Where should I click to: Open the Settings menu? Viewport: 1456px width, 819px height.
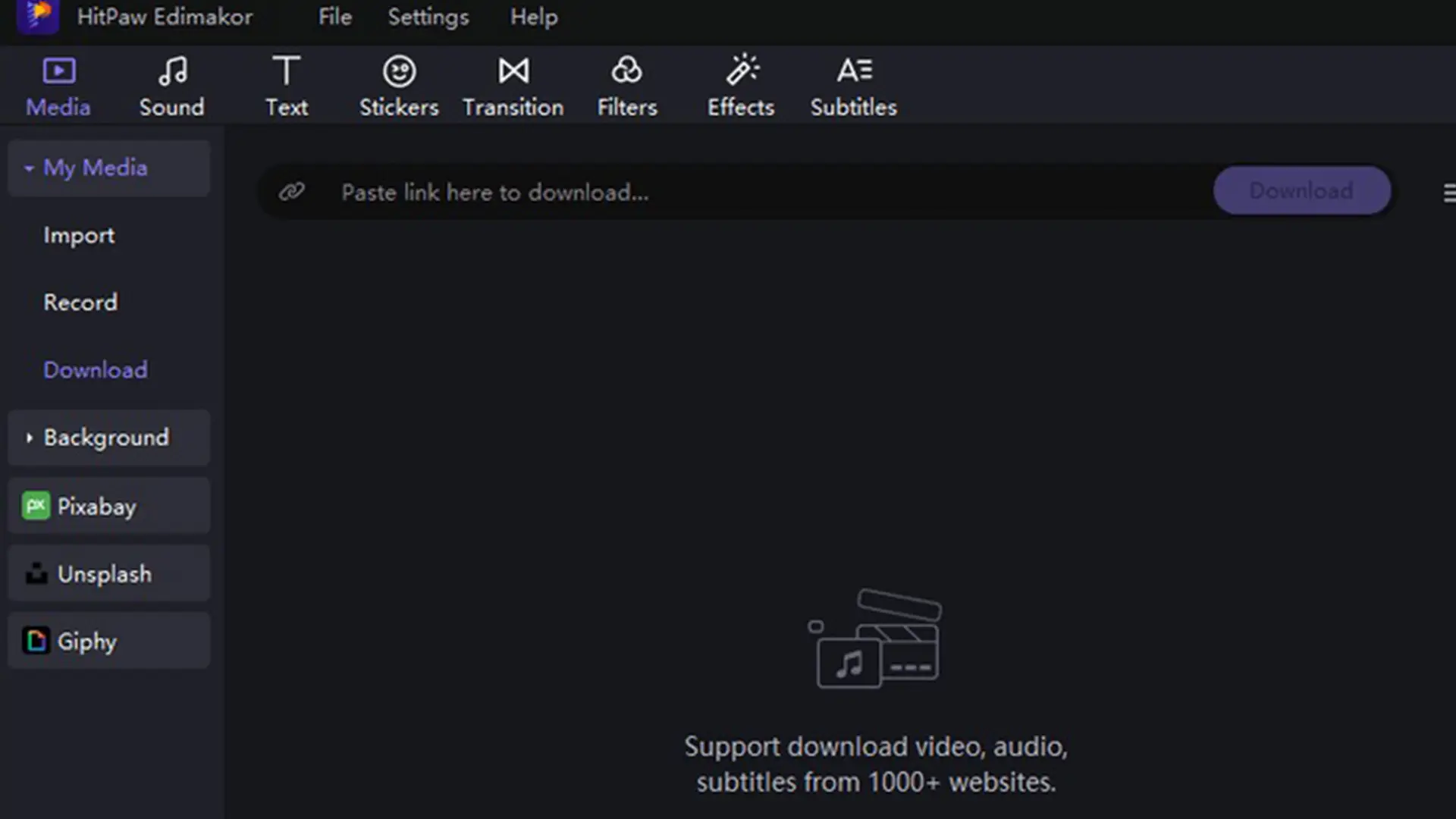tap(427, 17)
